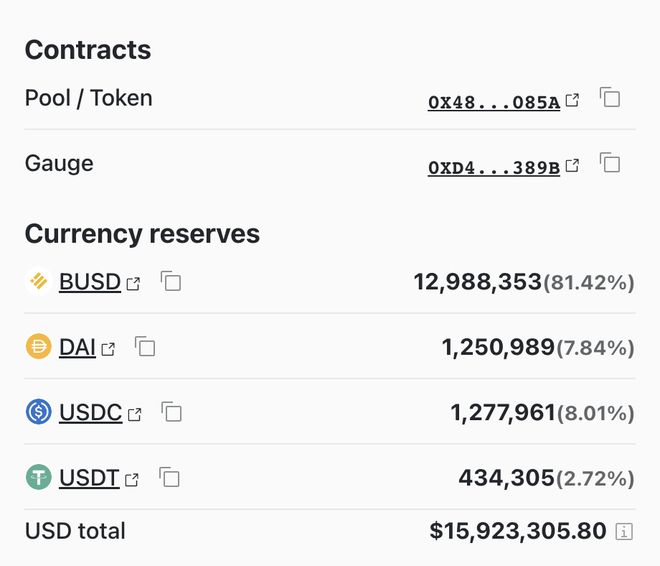
Task: Click the USDC token logo
Action: (38, 412)
